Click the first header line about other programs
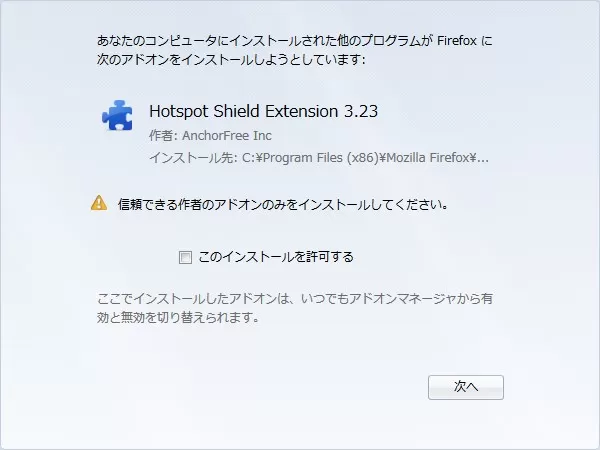The height and width of the screenshot is (450, 600). click(295, 40)
